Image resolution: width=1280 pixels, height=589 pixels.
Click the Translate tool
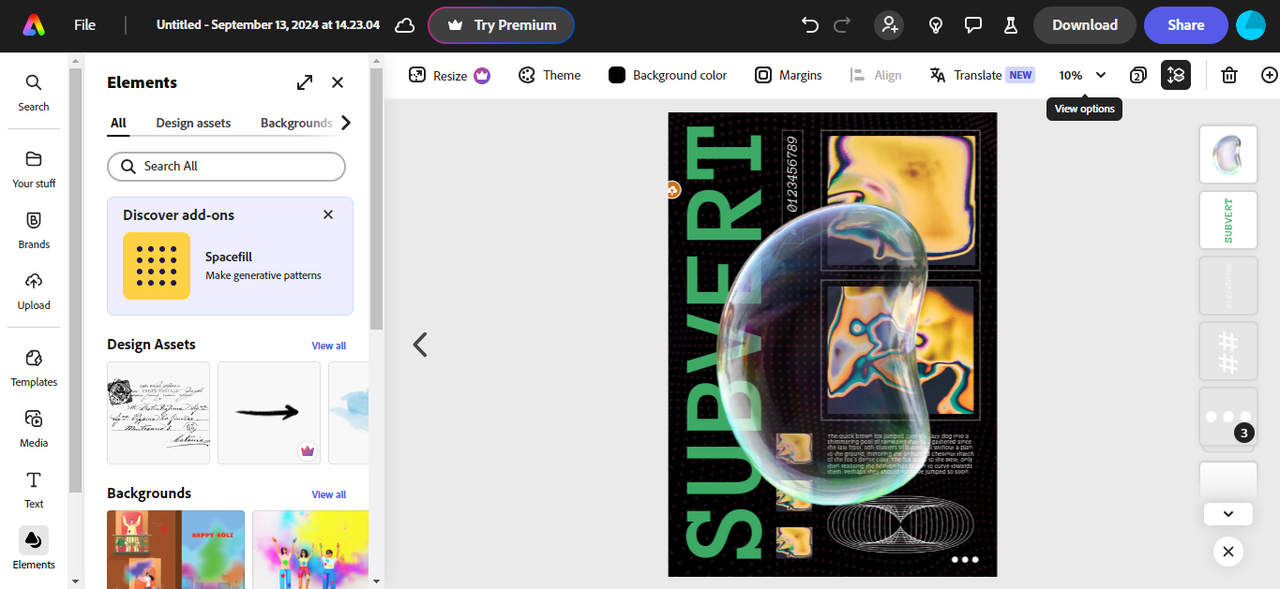pos(981,75)
